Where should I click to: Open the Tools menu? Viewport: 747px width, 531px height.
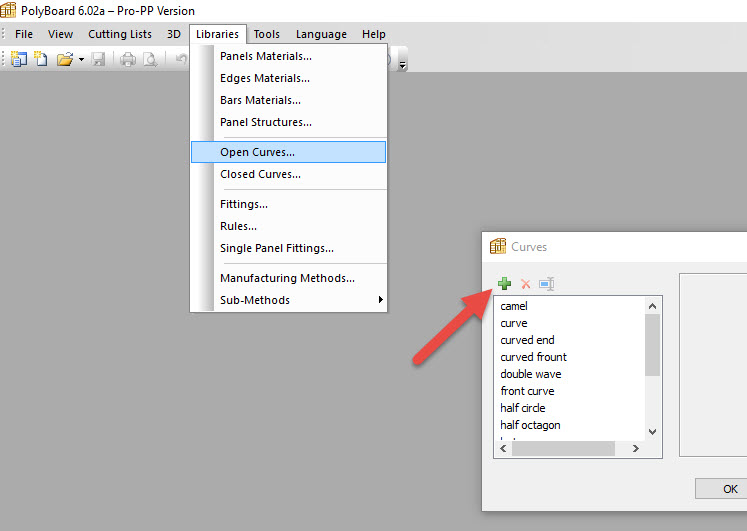click(266, 34)
